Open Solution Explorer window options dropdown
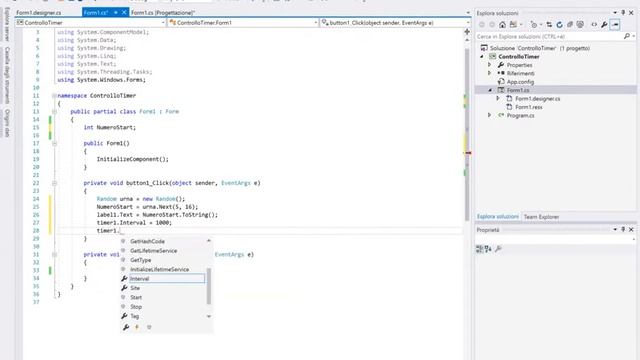Viewport: 640px width, 360px height. [615, 13]
